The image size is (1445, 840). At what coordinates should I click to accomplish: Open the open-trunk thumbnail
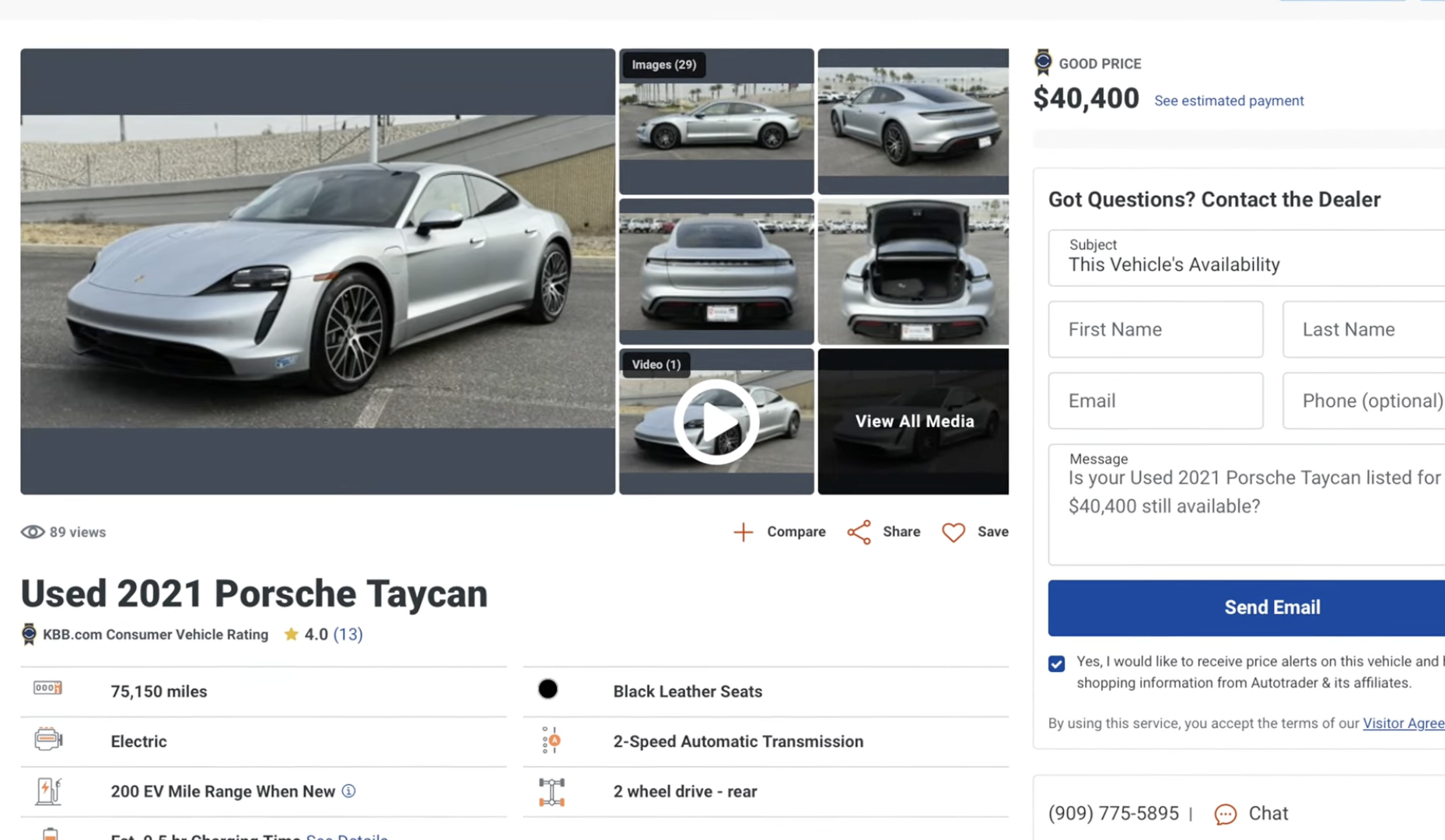[913, 271]
